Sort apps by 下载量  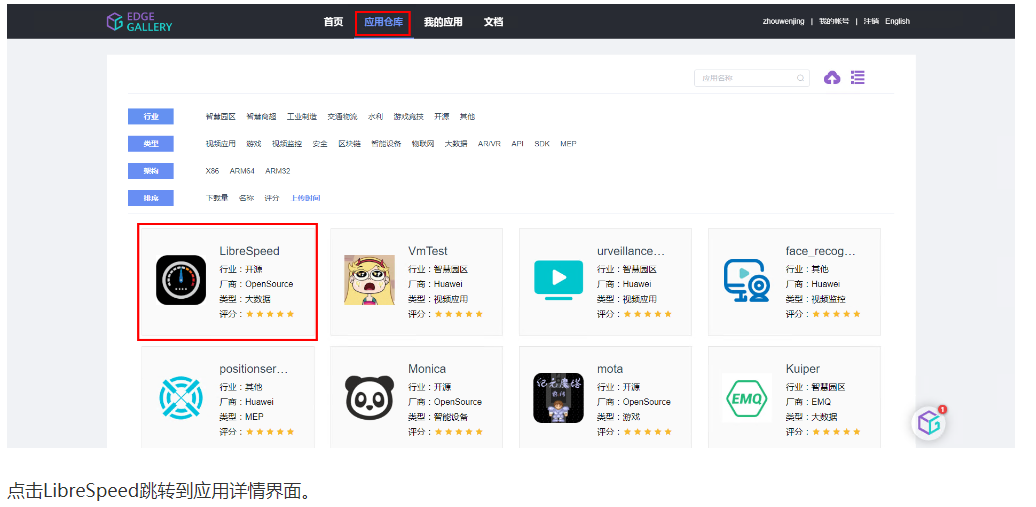(217, 198)
